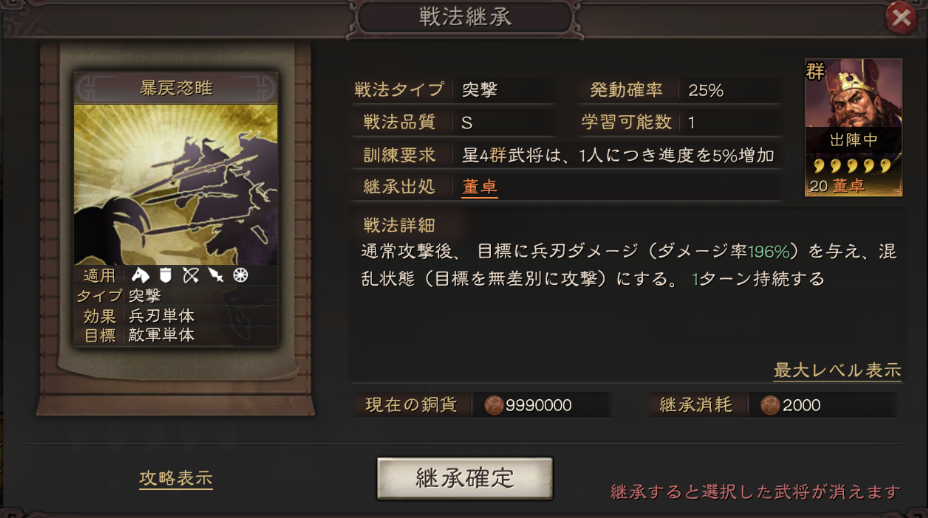The width and height of the screenshot is (928, 518).
Task: Confirm inheritance with 継承確定 button
Action: point(465,478)
